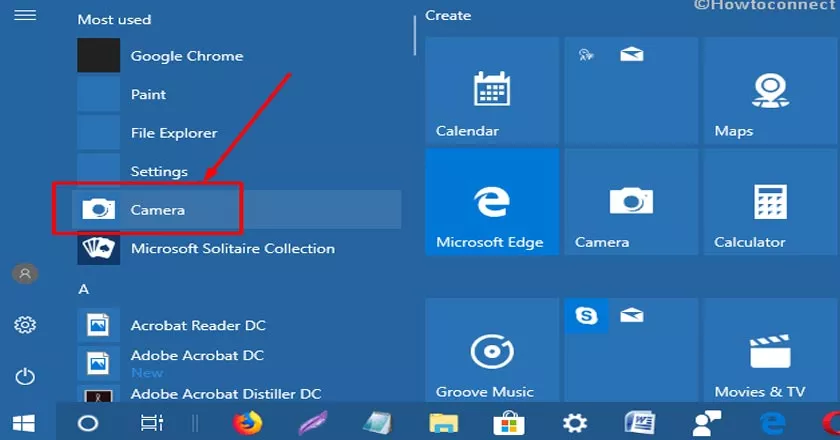Click the Start menu app list scrollbar
This screenshot has height=440, width=840.
[415, 35]
